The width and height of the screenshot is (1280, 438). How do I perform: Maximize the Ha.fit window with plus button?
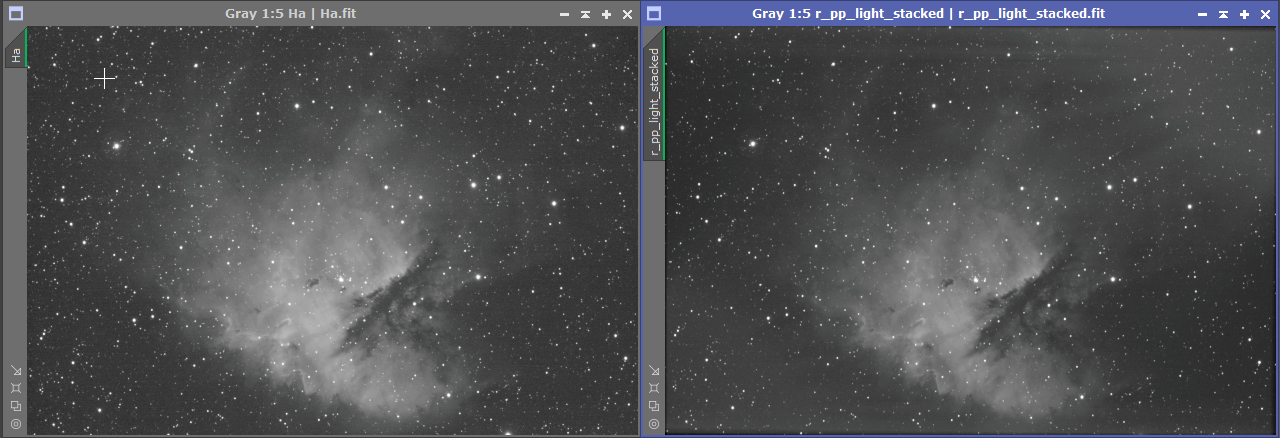click(607, 15)
